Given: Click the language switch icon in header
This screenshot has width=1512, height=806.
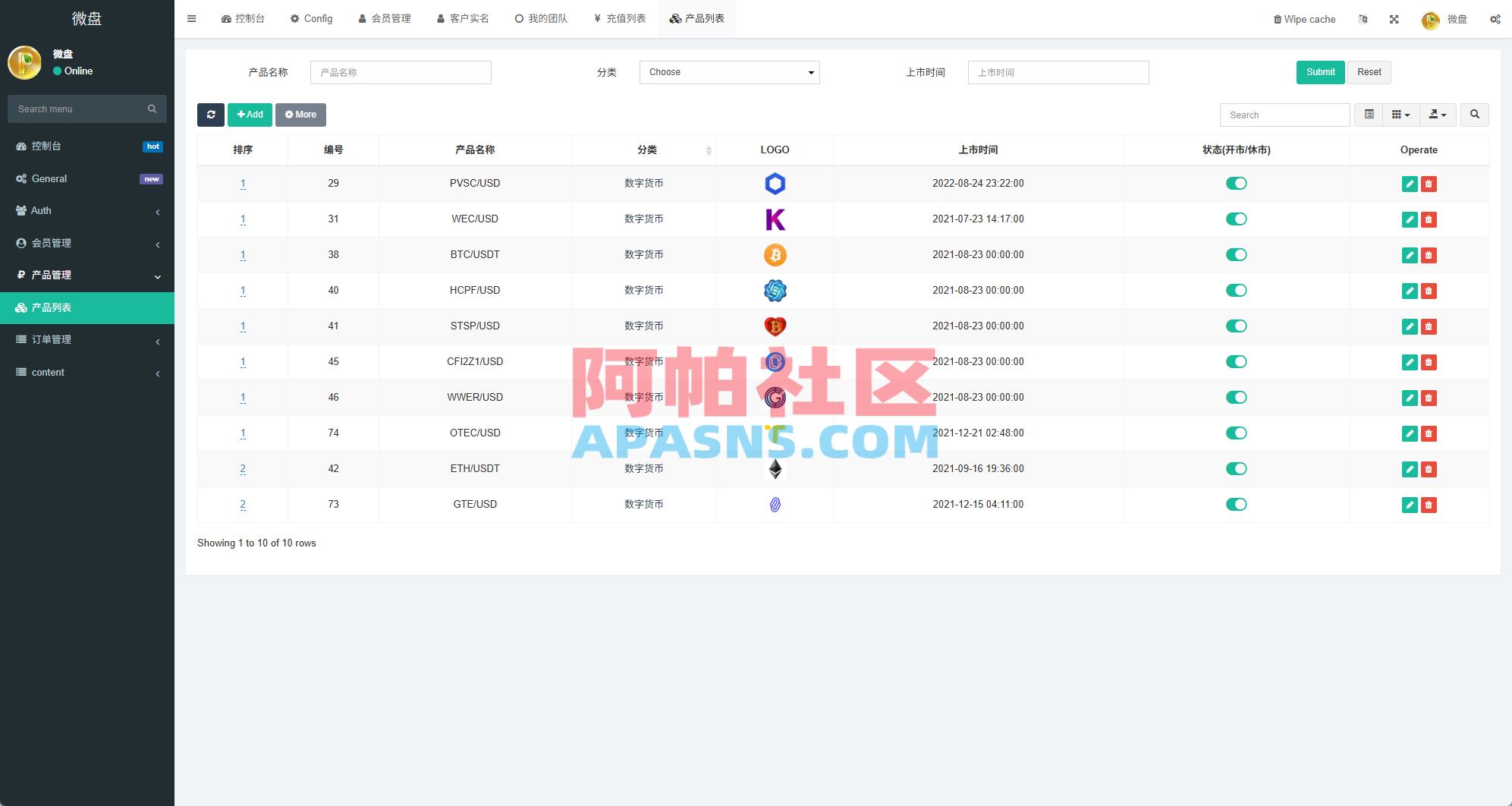Looking at the screenshot, I should coord(1363,19).
